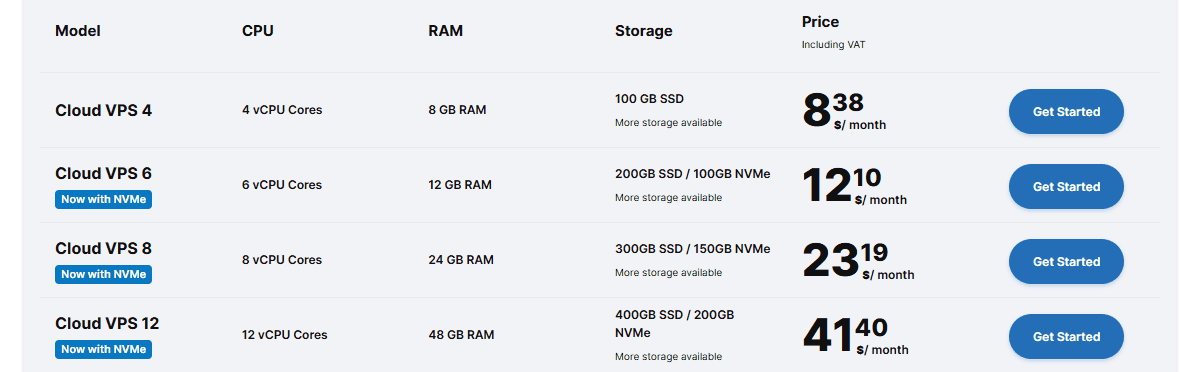Click the 24 GB RAM cell

pos(461,260)
